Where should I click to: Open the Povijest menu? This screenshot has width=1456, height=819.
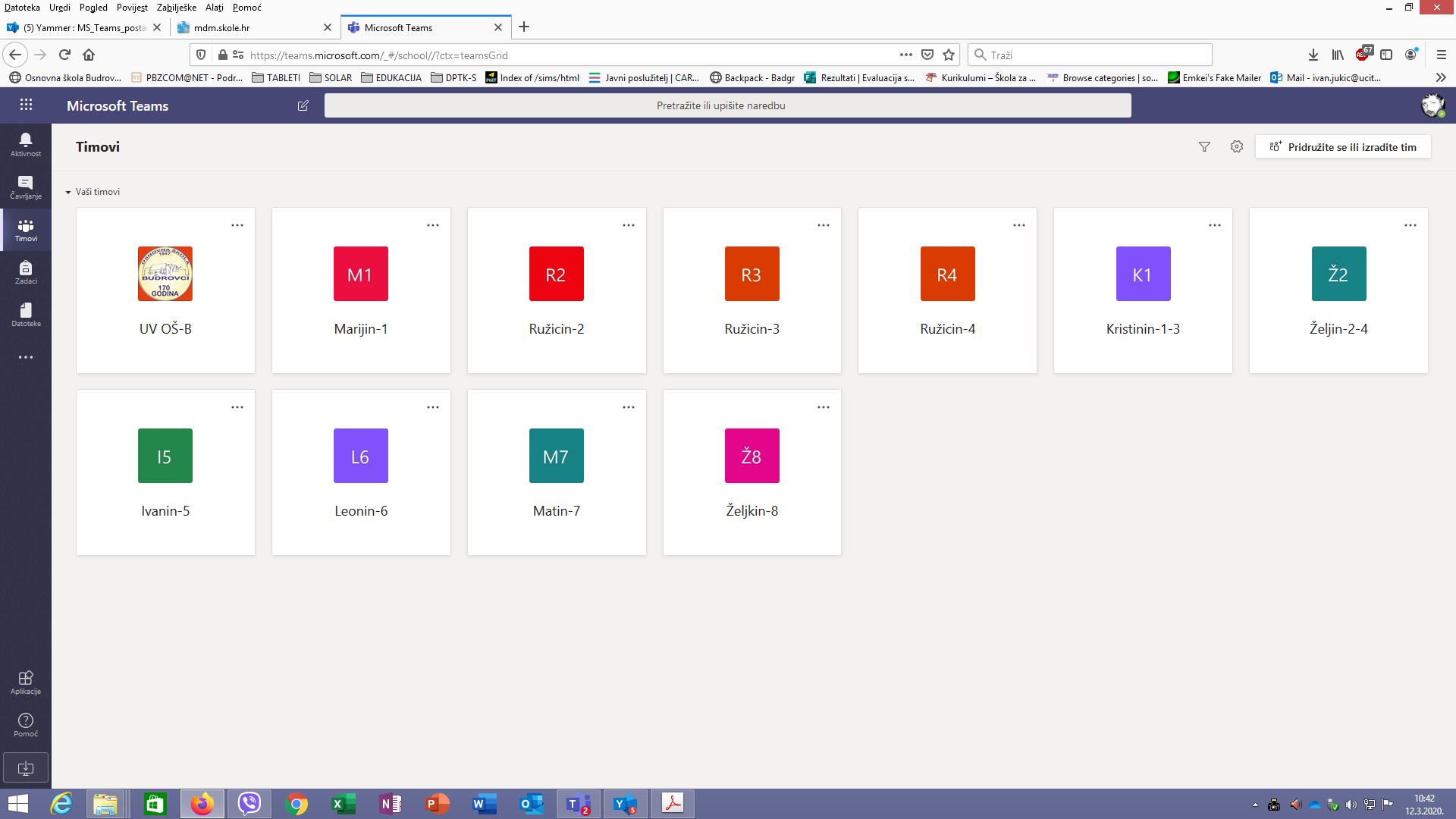[x=132, y=8]
